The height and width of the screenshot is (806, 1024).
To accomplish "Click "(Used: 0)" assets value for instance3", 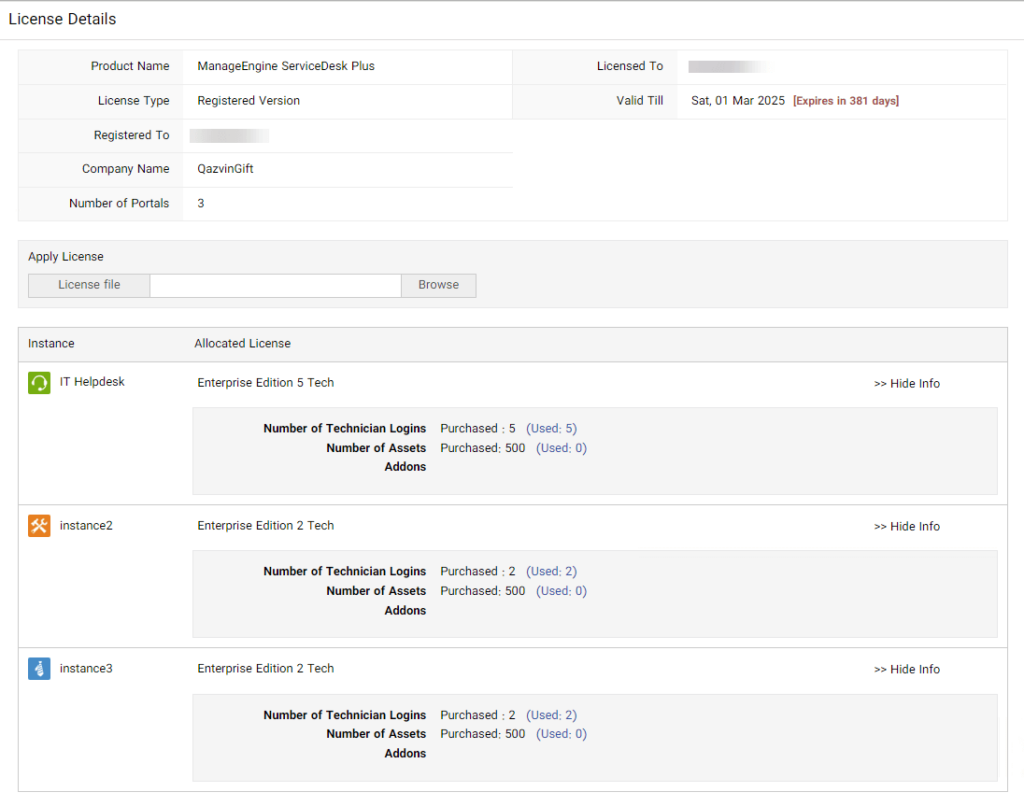I will point(562,734).
